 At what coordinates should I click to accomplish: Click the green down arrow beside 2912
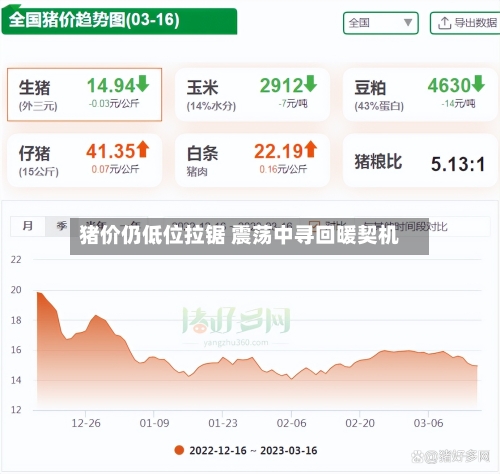(x=310, y=84)
